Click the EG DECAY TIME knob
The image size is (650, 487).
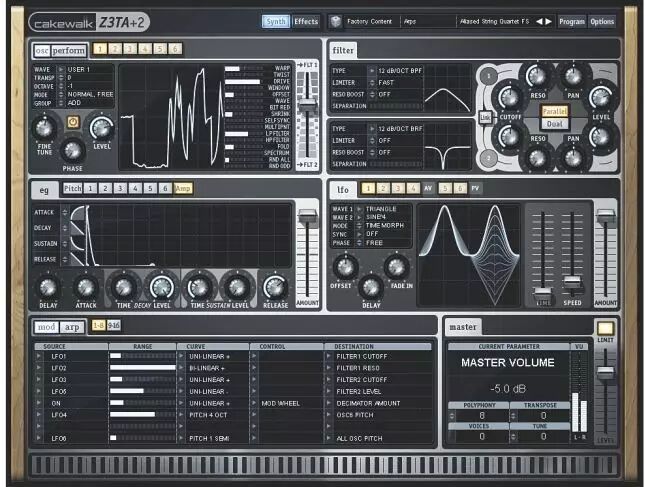coord(124,288)
